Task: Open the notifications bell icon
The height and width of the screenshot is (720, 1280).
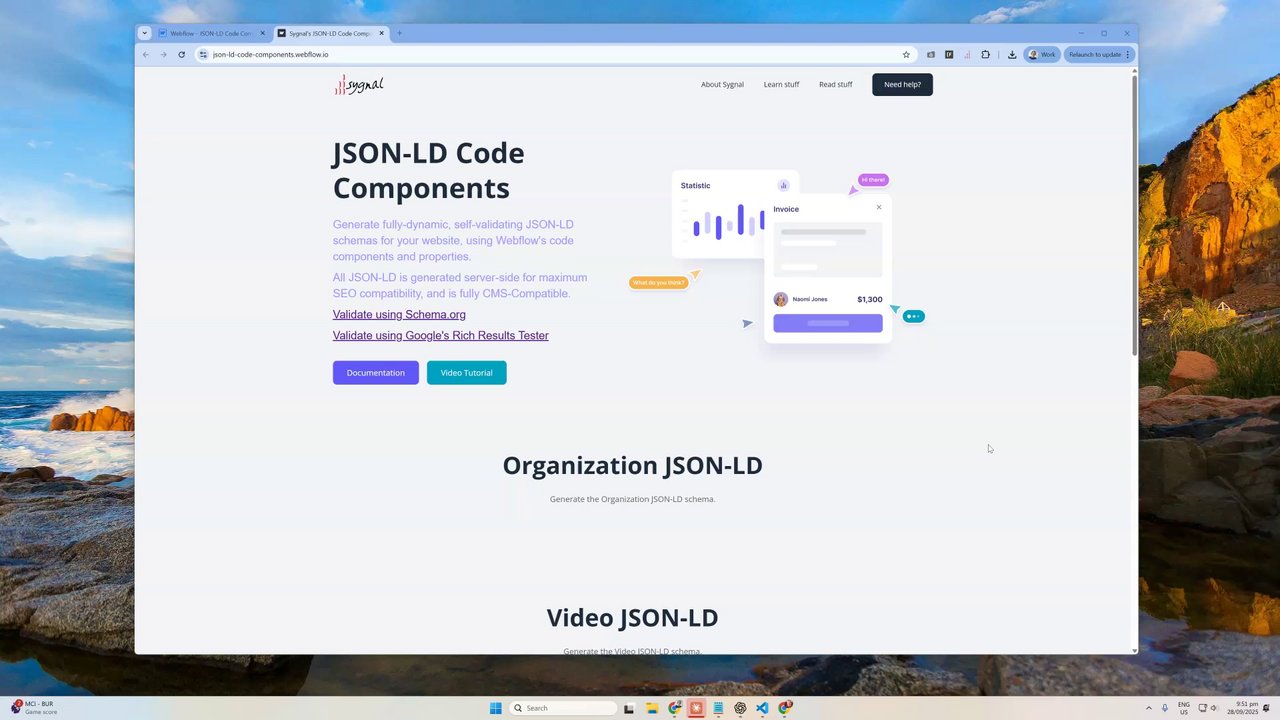Action: (x=1266, y=708)
